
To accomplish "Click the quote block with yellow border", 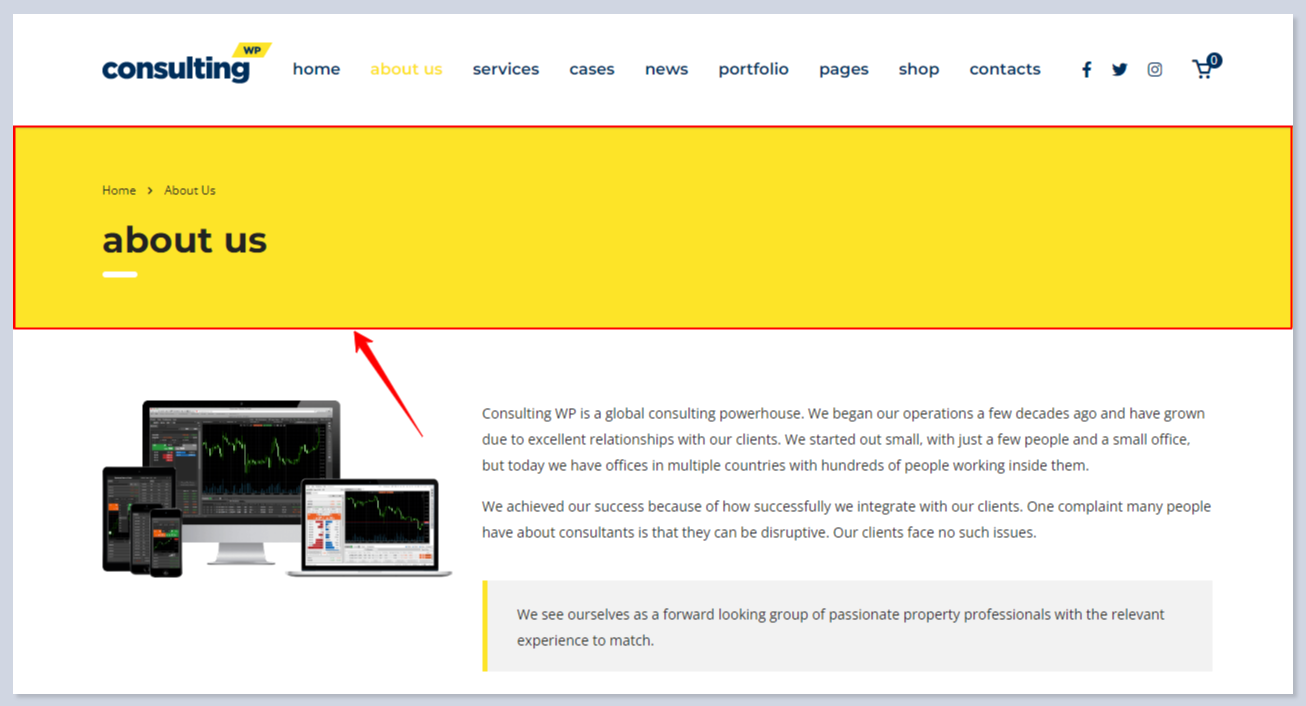I will tap(847, 626).
